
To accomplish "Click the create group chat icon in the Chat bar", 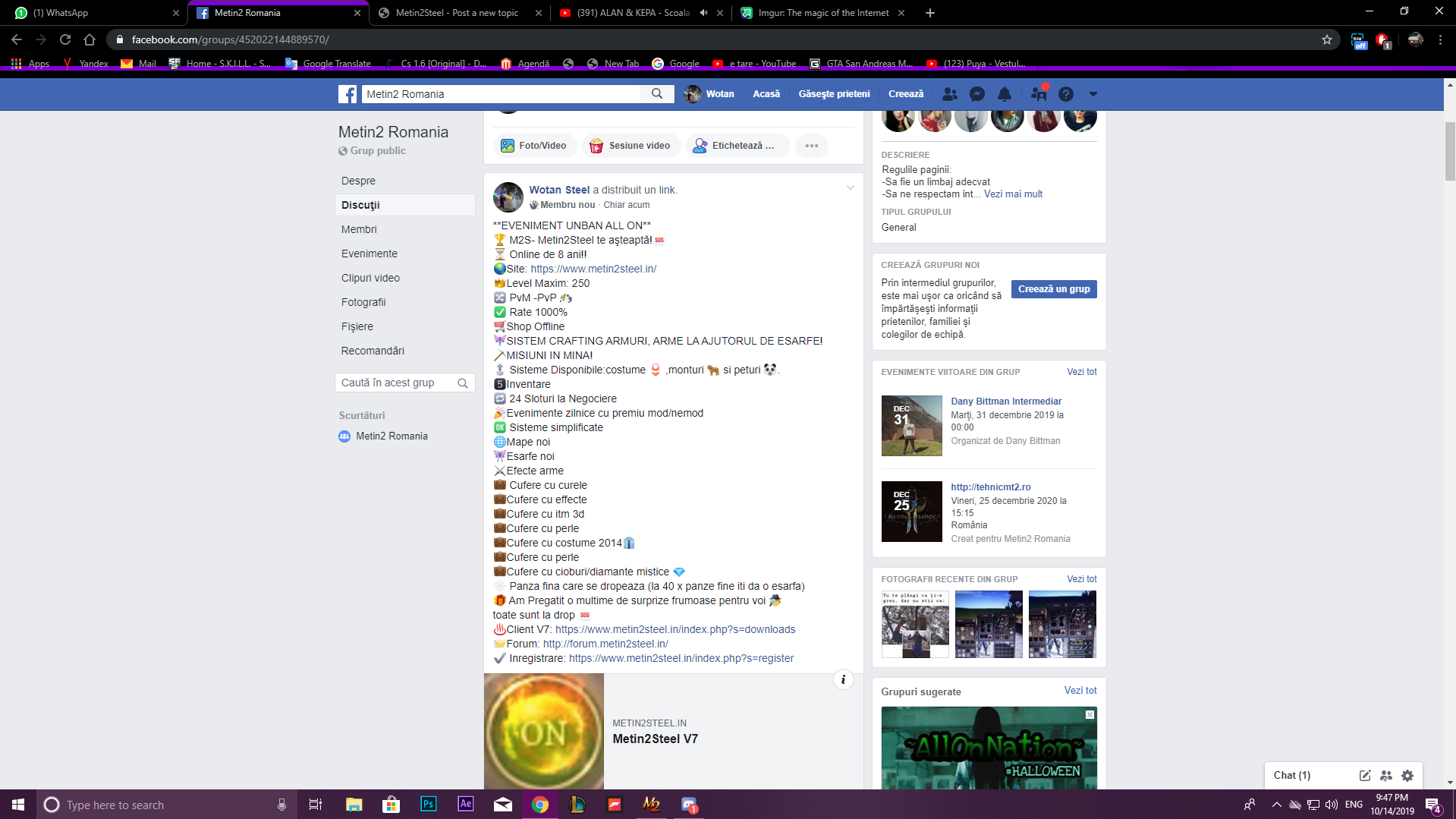I will (1386, 776).
